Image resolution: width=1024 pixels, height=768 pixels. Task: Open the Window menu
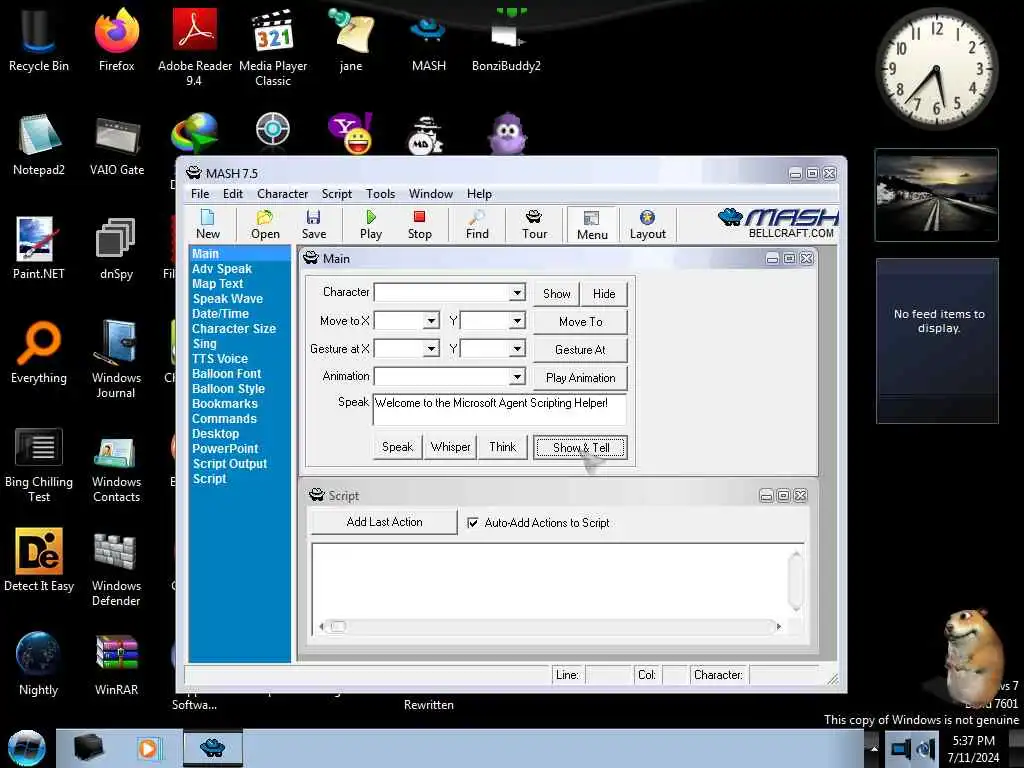[x=430, y=194]
